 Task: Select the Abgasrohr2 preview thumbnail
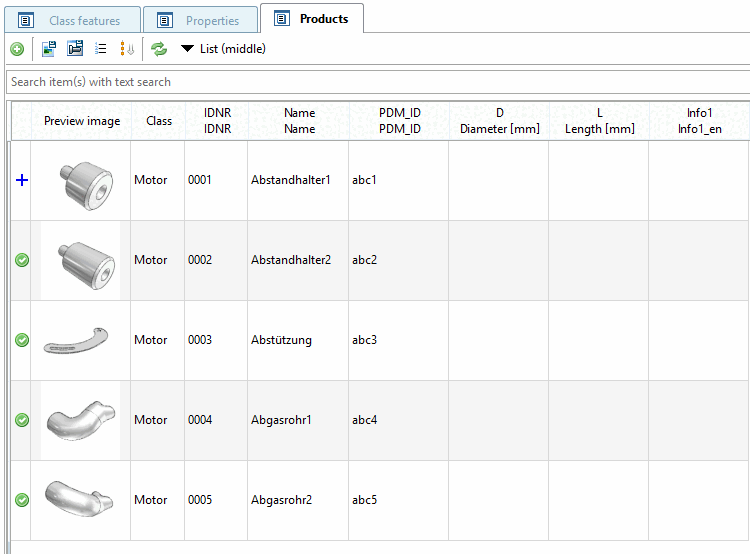(x=79, y=499)
